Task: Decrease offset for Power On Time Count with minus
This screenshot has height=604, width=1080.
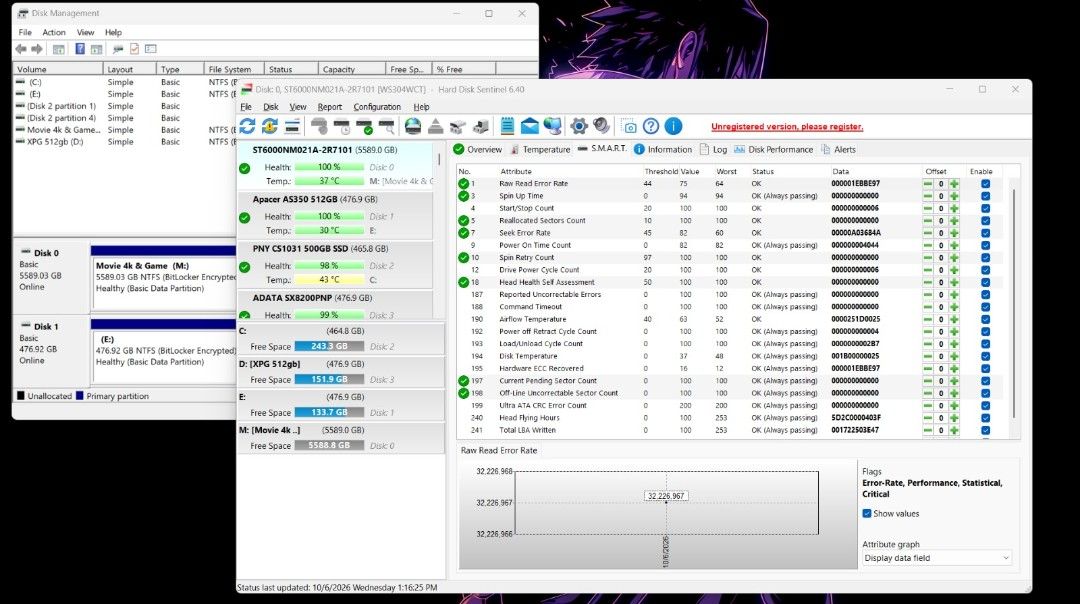Action: (x=928, y=245)
